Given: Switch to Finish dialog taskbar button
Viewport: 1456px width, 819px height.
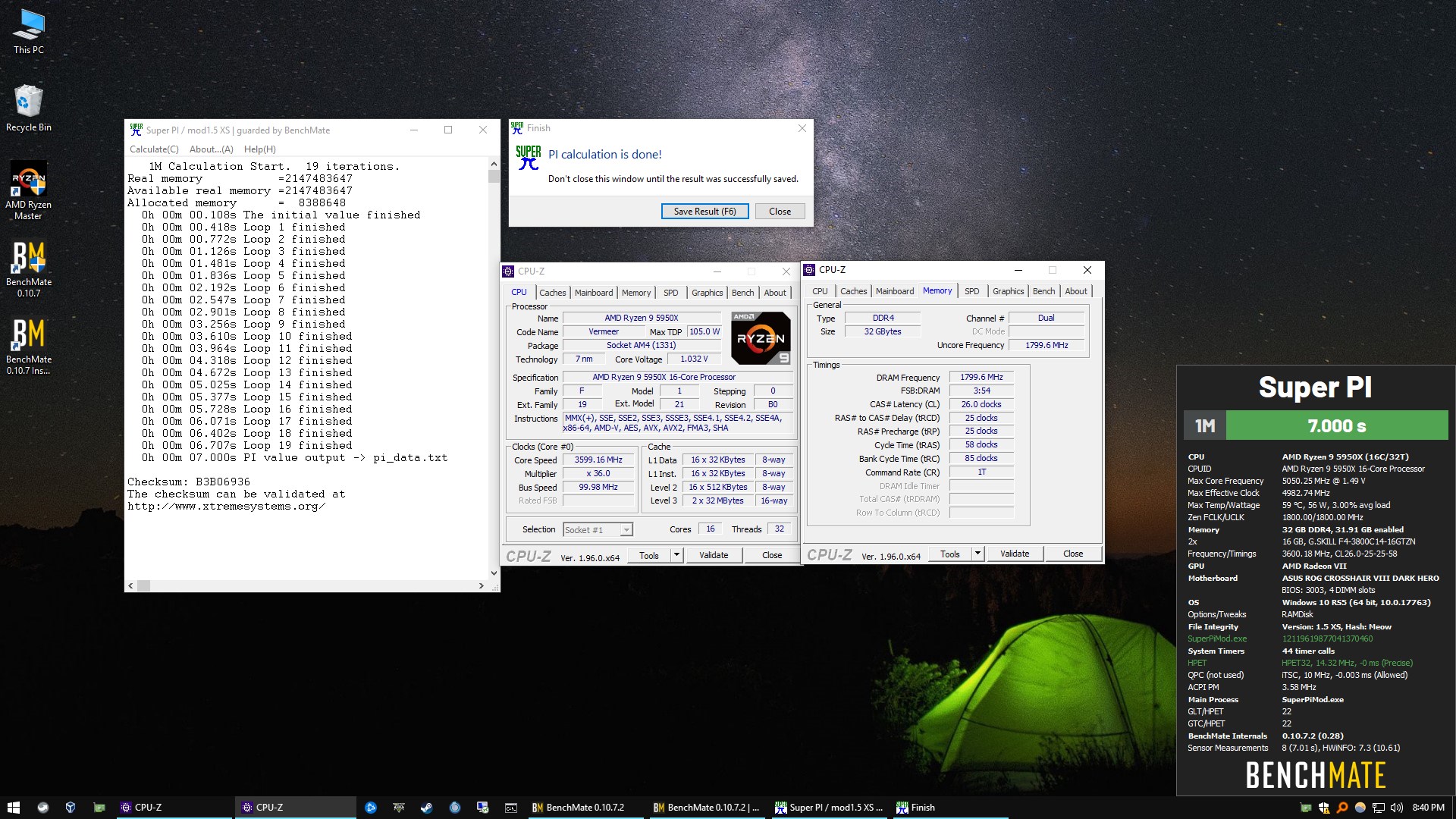Looking at the screenshot, I should [x=949, y=808].
